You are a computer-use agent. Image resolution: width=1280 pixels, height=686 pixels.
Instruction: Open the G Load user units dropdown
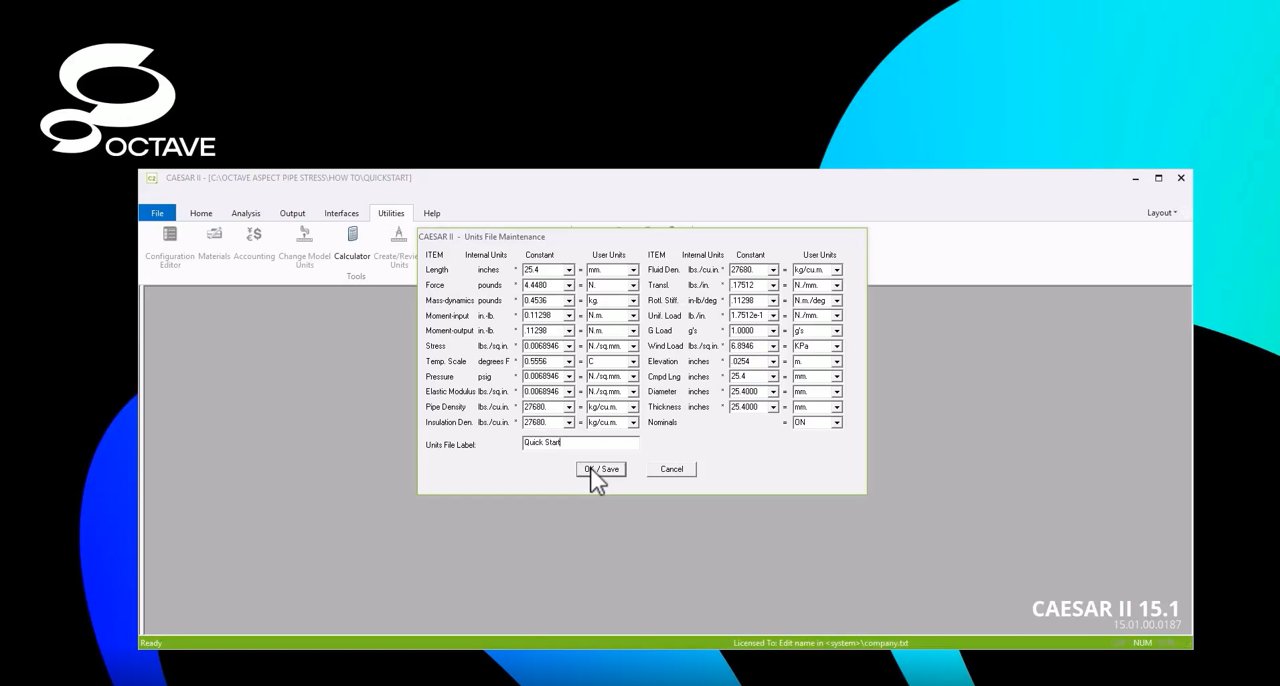tap(837, 331)
